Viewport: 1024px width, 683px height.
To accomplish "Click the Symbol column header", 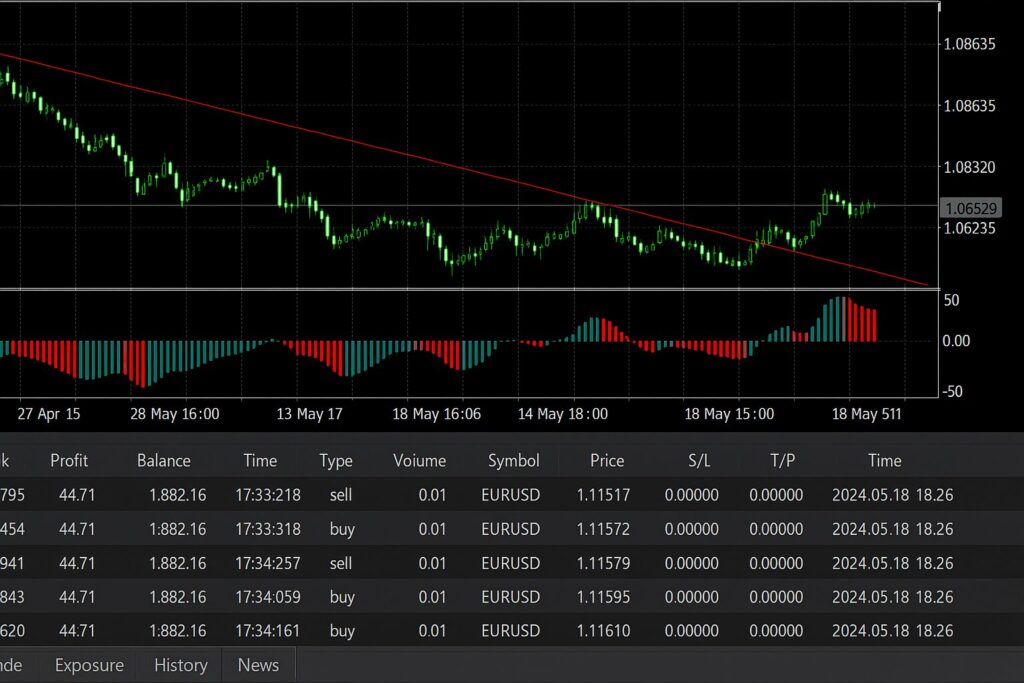I will click(x=514, y=461).
